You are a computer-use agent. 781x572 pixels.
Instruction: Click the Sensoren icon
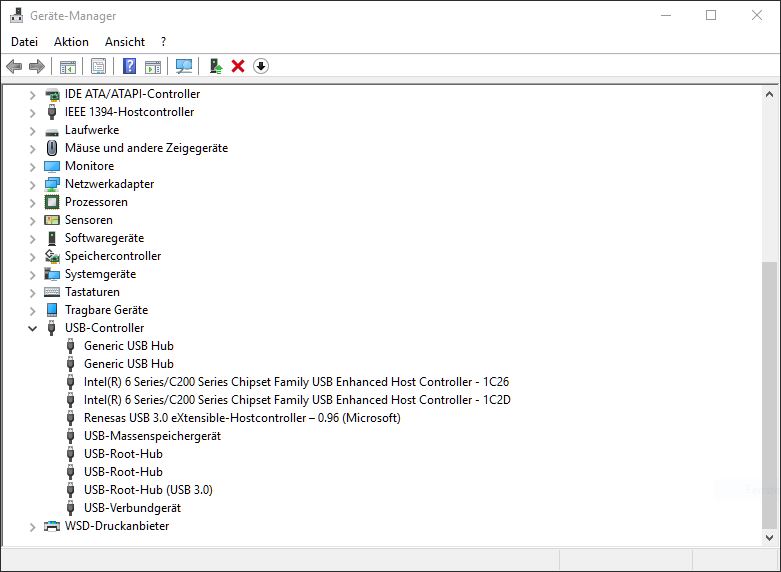(x=52, y=220)
